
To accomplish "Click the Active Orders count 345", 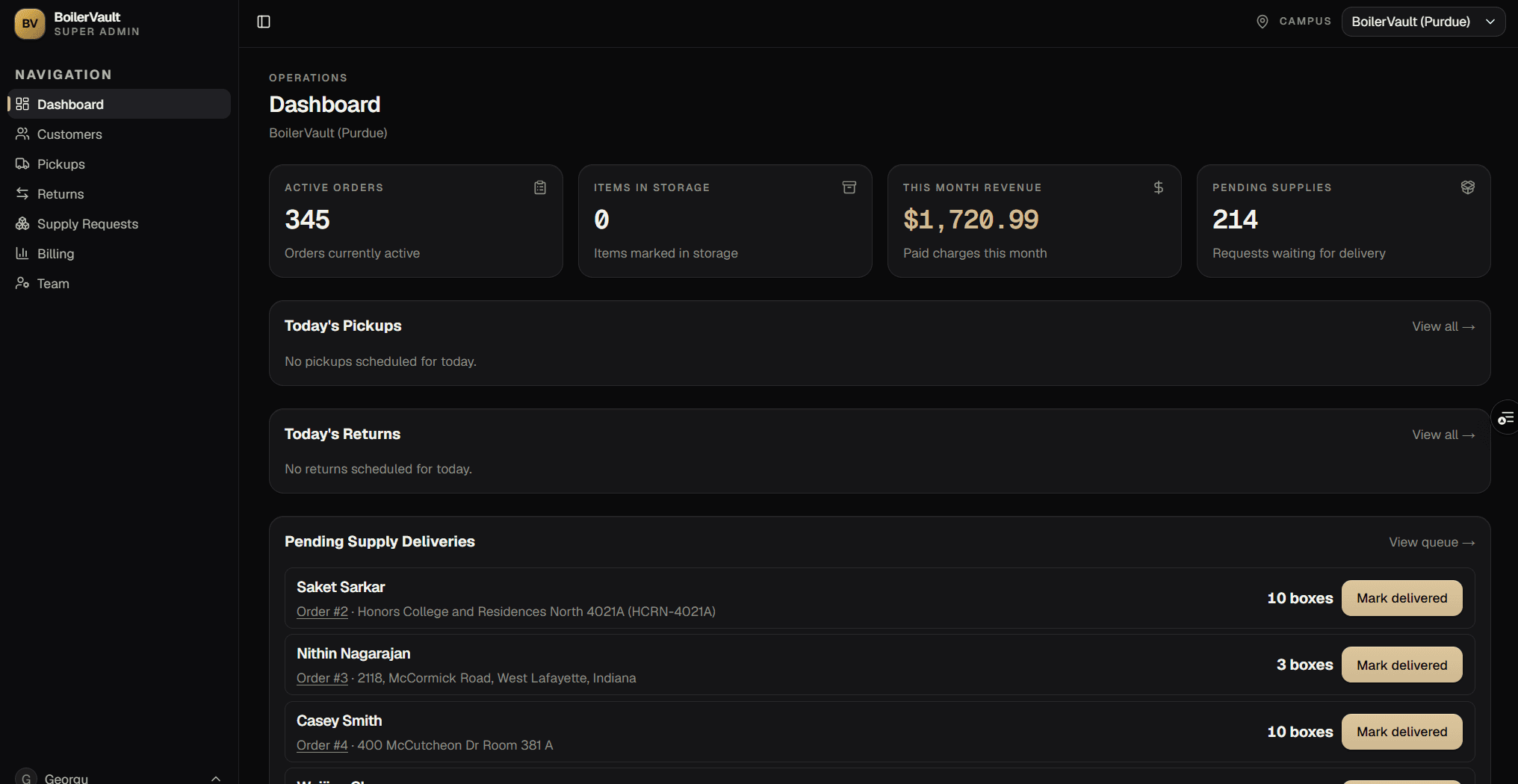I will coord(307,220).
